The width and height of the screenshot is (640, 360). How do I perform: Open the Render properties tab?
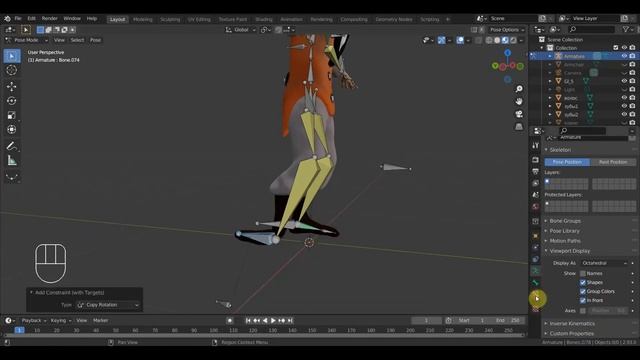[x=536, y=160]
